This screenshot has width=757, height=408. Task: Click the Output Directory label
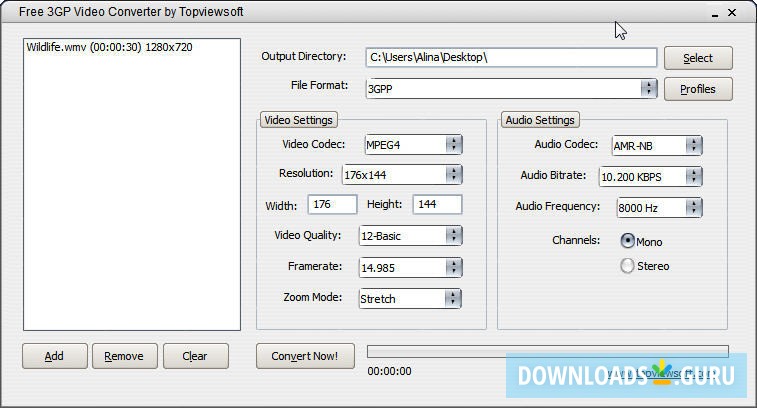(x=304, y=56)
